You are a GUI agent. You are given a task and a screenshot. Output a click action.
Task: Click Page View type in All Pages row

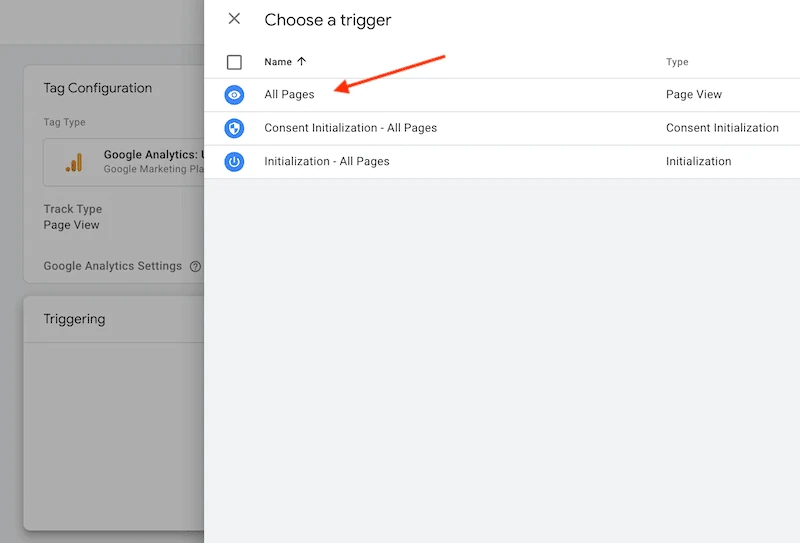click(693, 94)
